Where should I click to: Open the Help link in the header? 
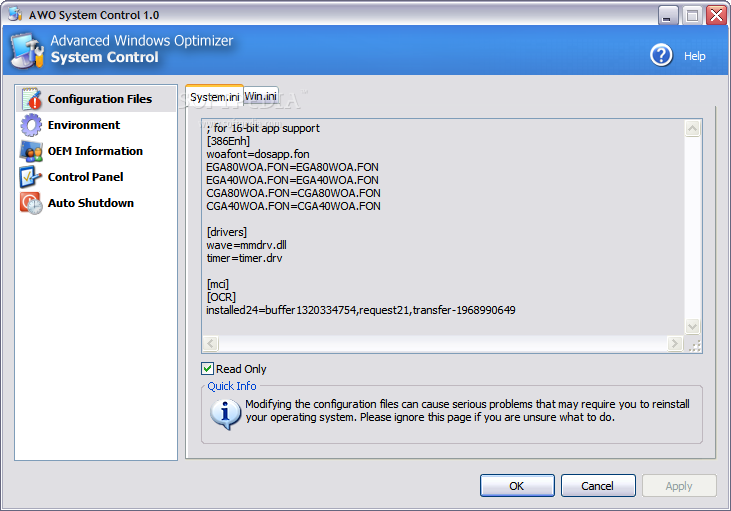pos(695,56)
